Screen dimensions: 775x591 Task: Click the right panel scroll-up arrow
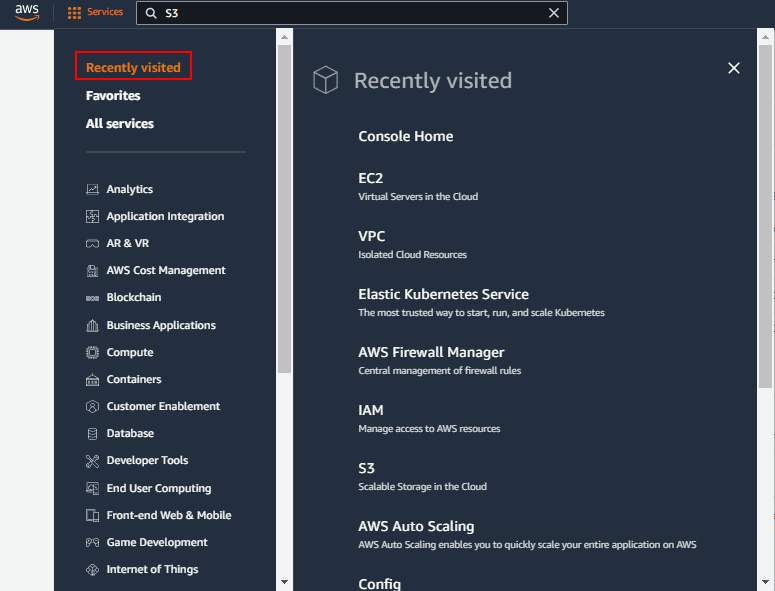click(766, 37)
